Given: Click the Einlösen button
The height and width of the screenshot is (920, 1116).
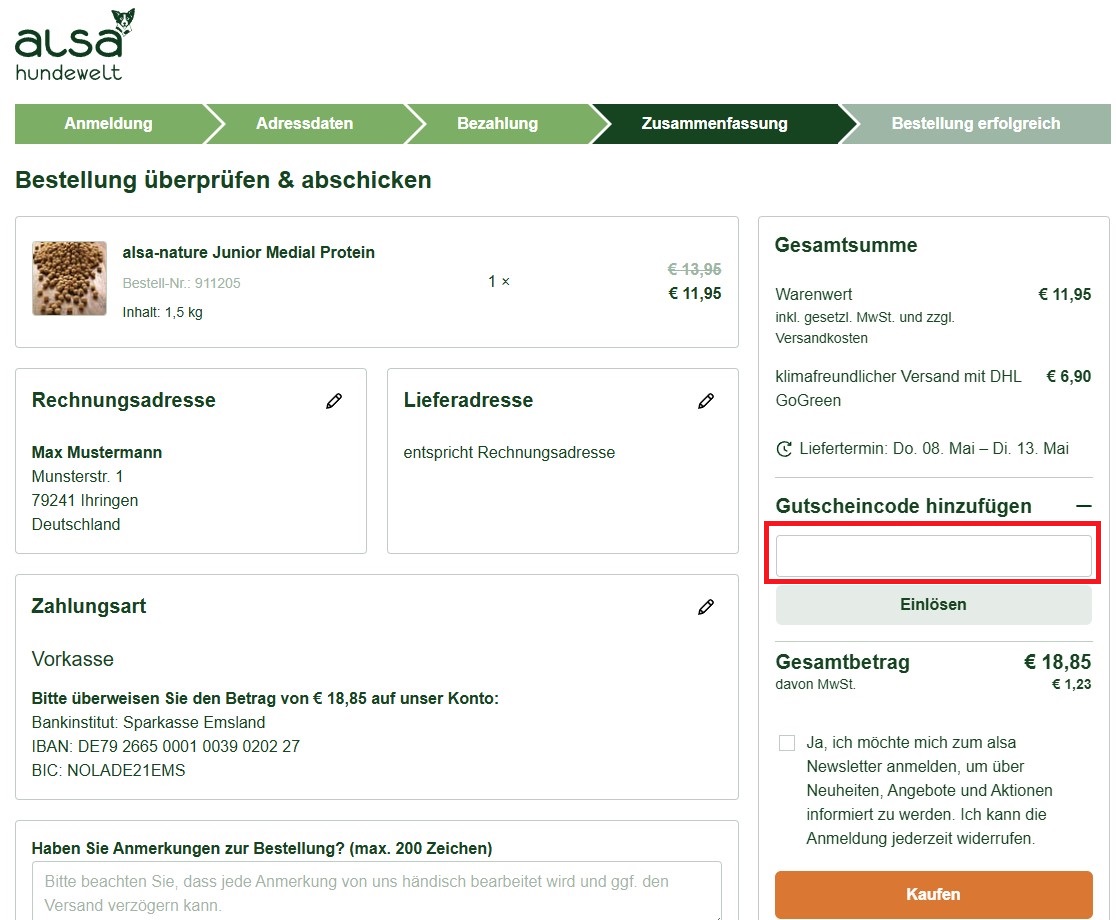Looking at the screenshot, I should (934, 605).
